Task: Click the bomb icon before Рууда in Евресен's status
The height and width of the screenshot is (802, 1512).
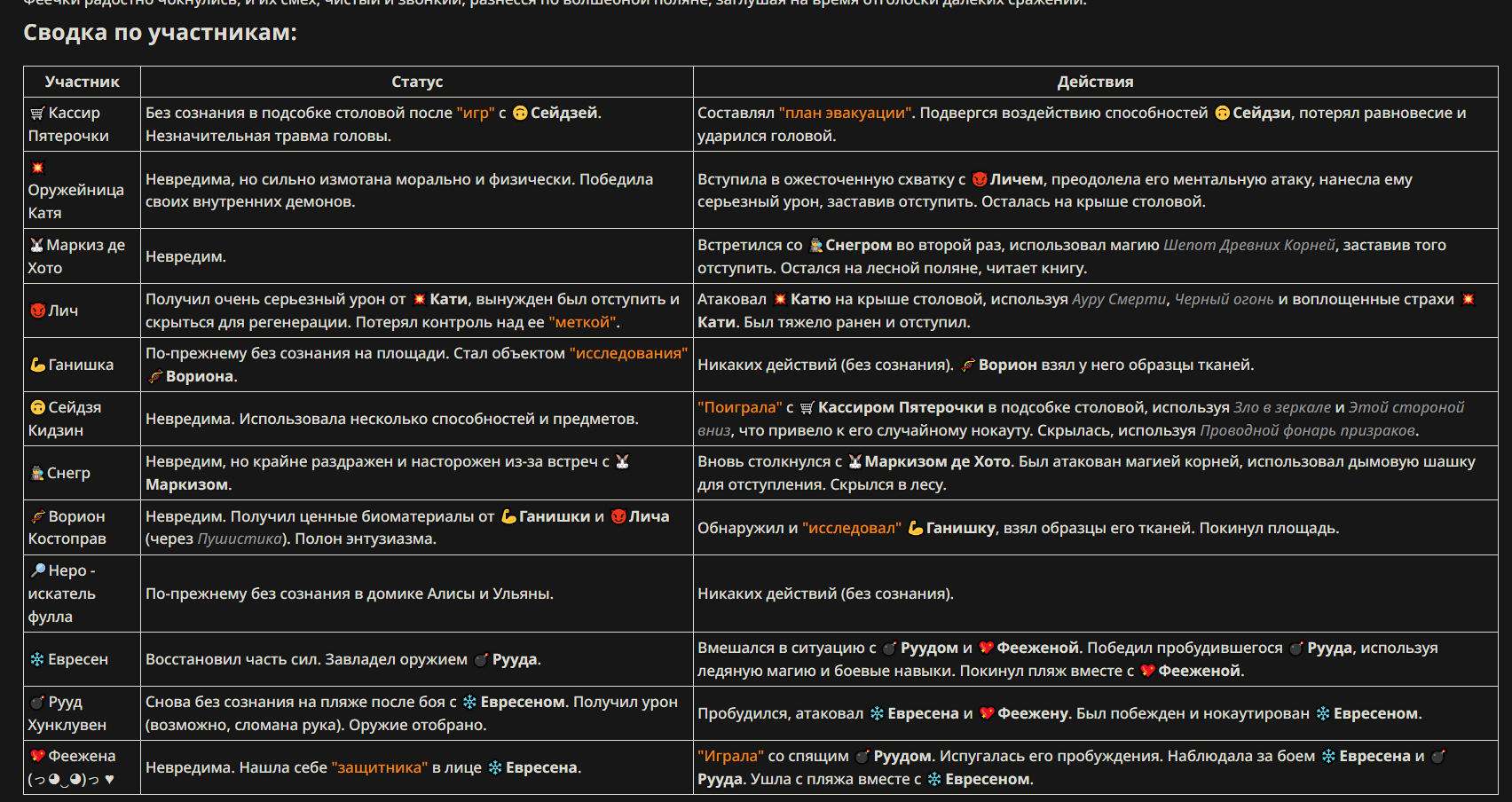Action: tap(481, 659)
